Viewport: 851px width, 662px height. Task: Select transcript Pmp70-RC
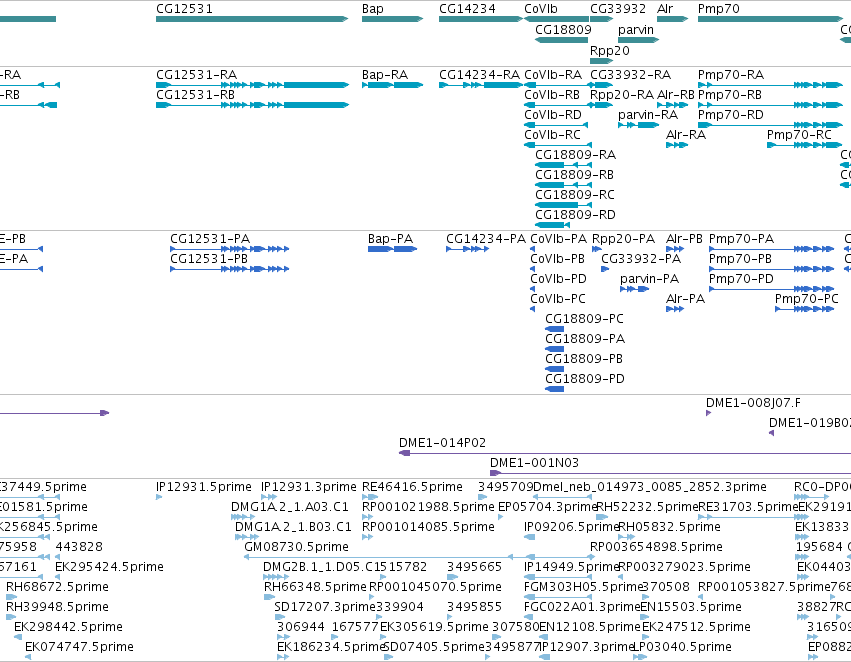(x=799, y=135)
